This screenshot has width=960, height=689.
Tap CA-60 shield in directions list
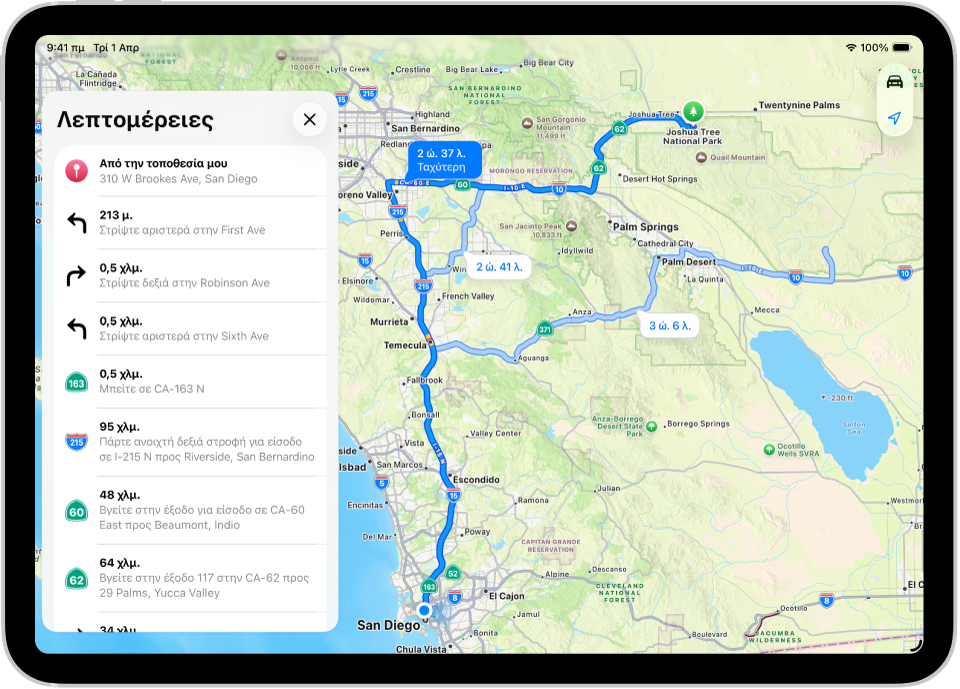coord(77,511)
